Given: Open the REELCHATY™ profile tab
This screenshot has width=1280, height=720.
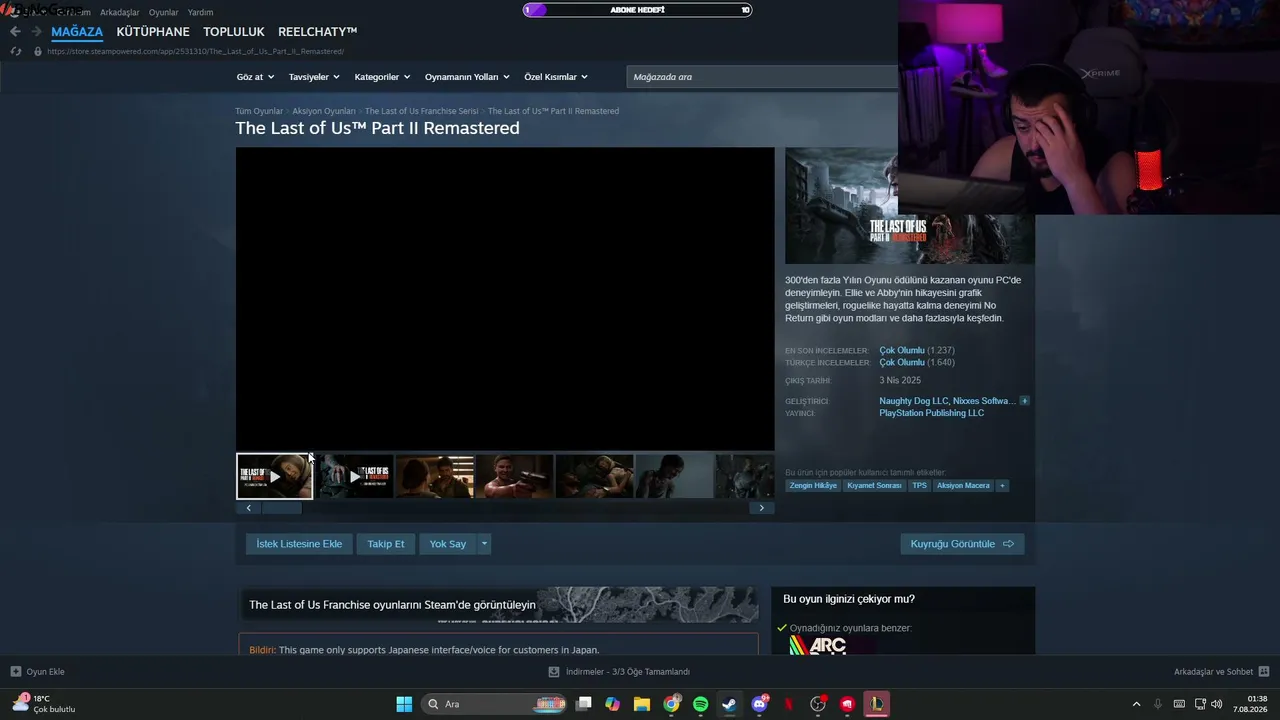Looking at the screenshot, I should [x=318, y=32].
